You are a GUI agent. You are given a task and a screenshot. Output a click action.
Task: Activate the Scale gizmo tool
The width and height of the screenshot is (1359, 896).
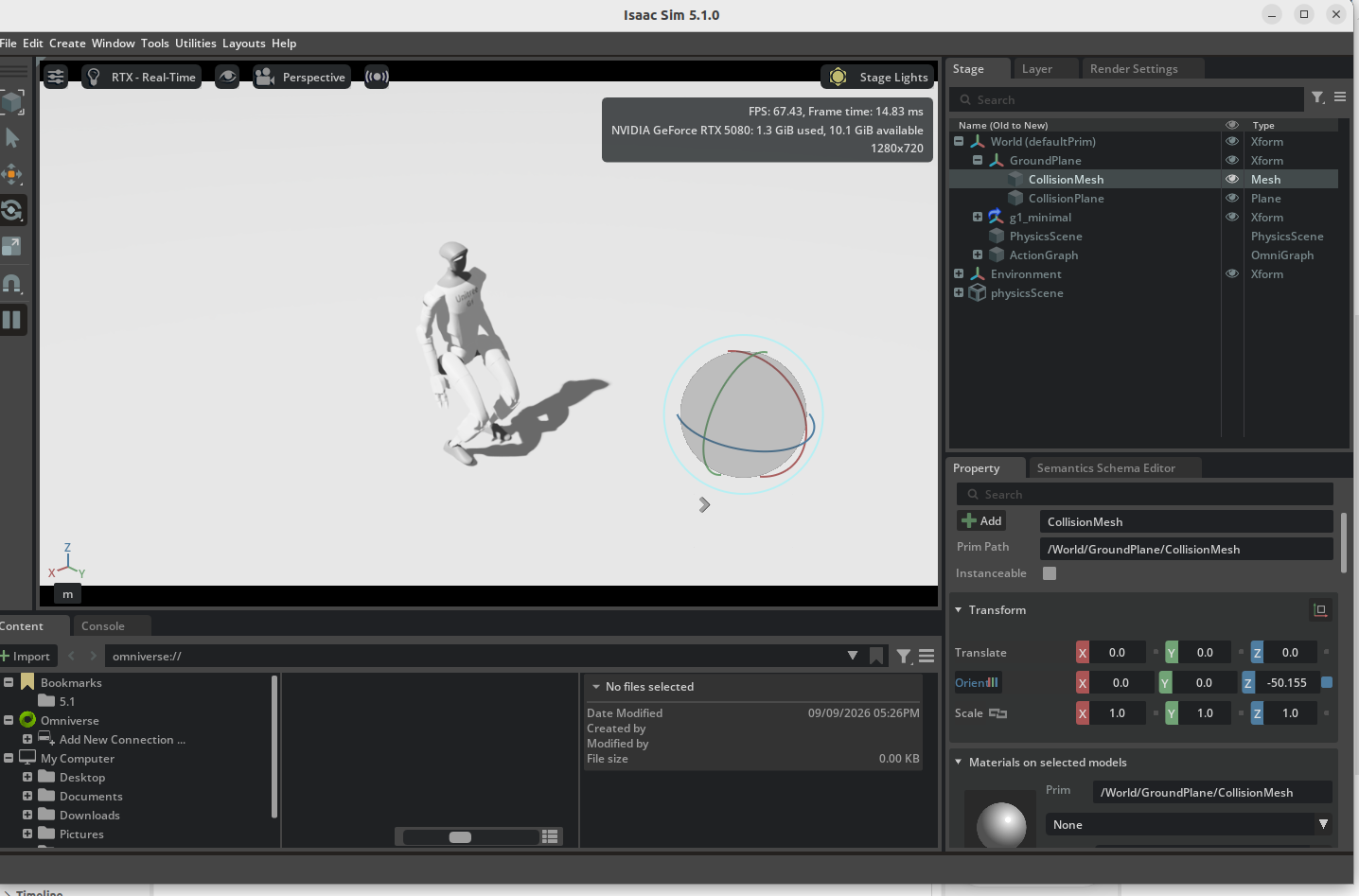[x=12, y=246]
